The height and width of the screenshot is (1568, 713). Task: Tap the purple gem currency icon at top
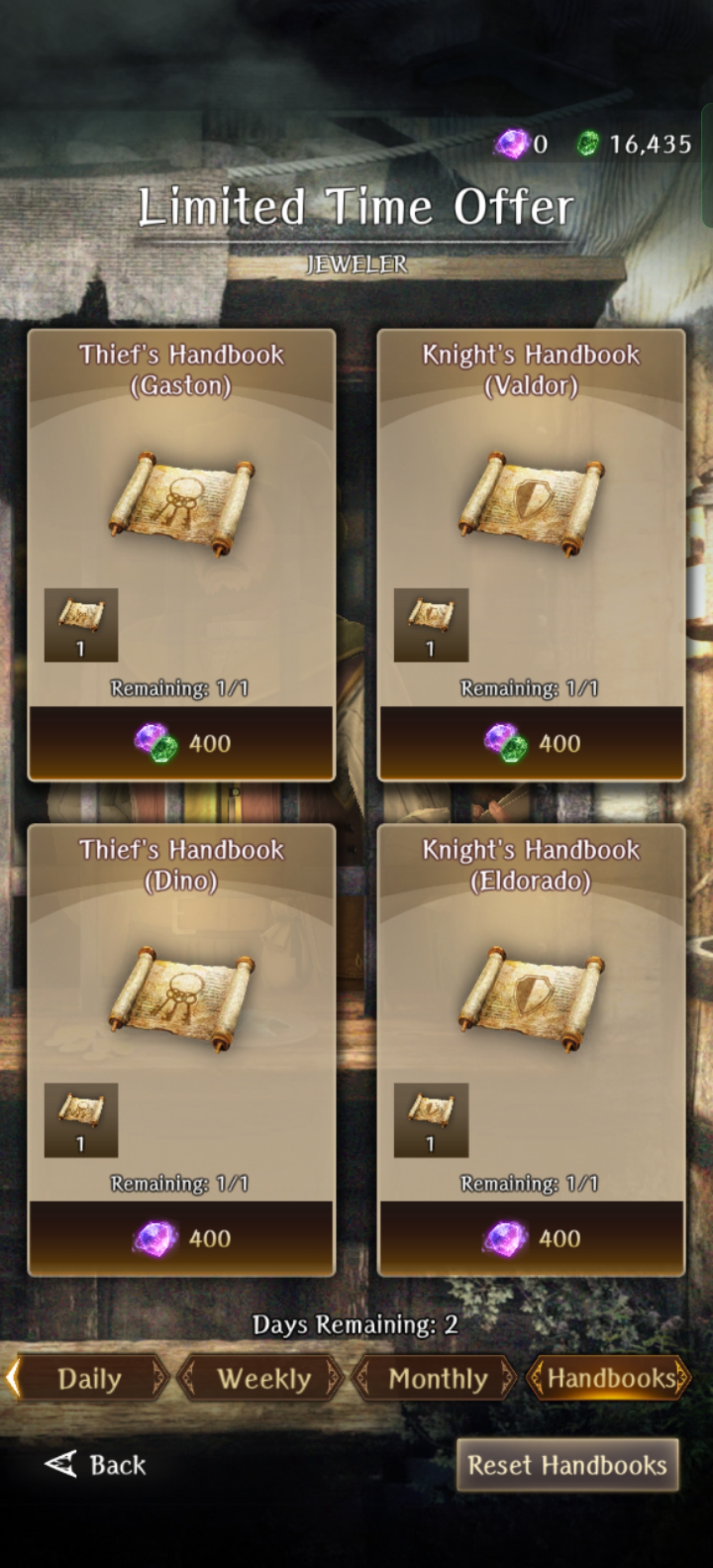[x=512, y=144]
